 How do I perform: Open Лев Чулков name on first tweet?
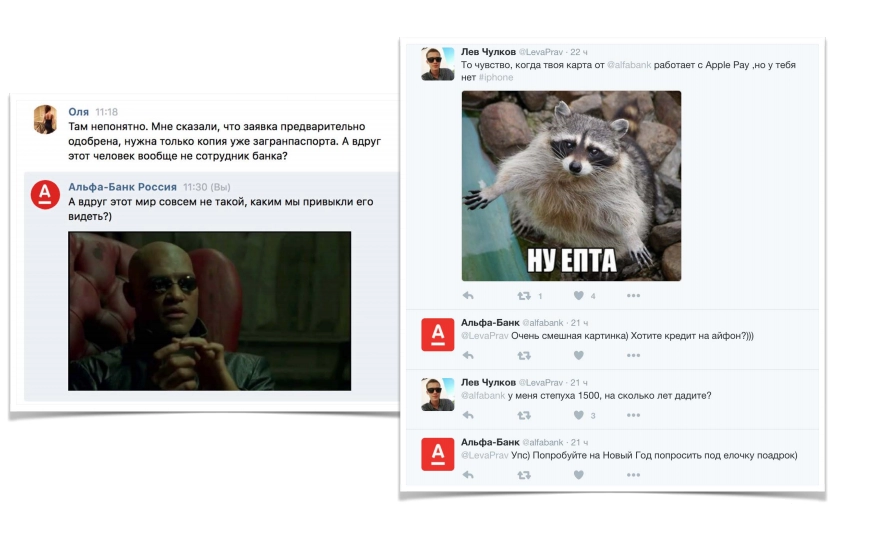[x=488, y=52]
